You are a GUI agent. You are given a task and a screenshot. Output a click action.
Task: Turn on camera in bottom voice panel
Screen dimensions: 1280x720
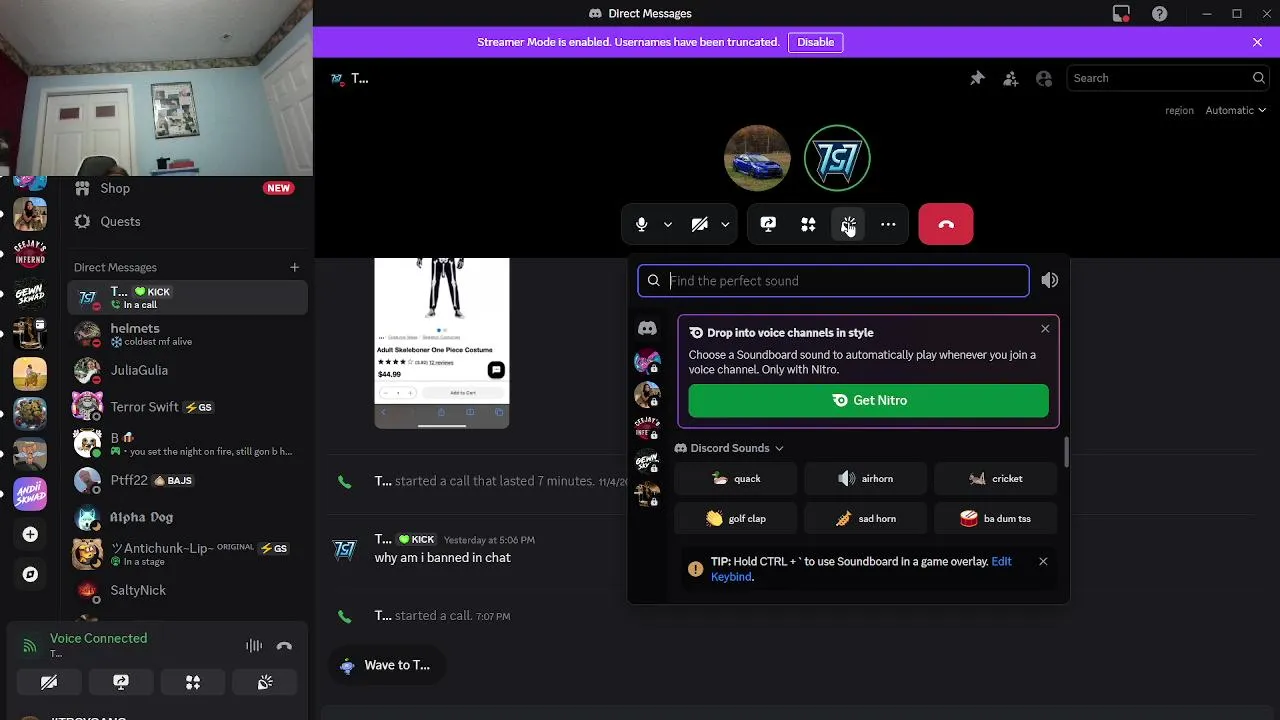tap(49, 682)
